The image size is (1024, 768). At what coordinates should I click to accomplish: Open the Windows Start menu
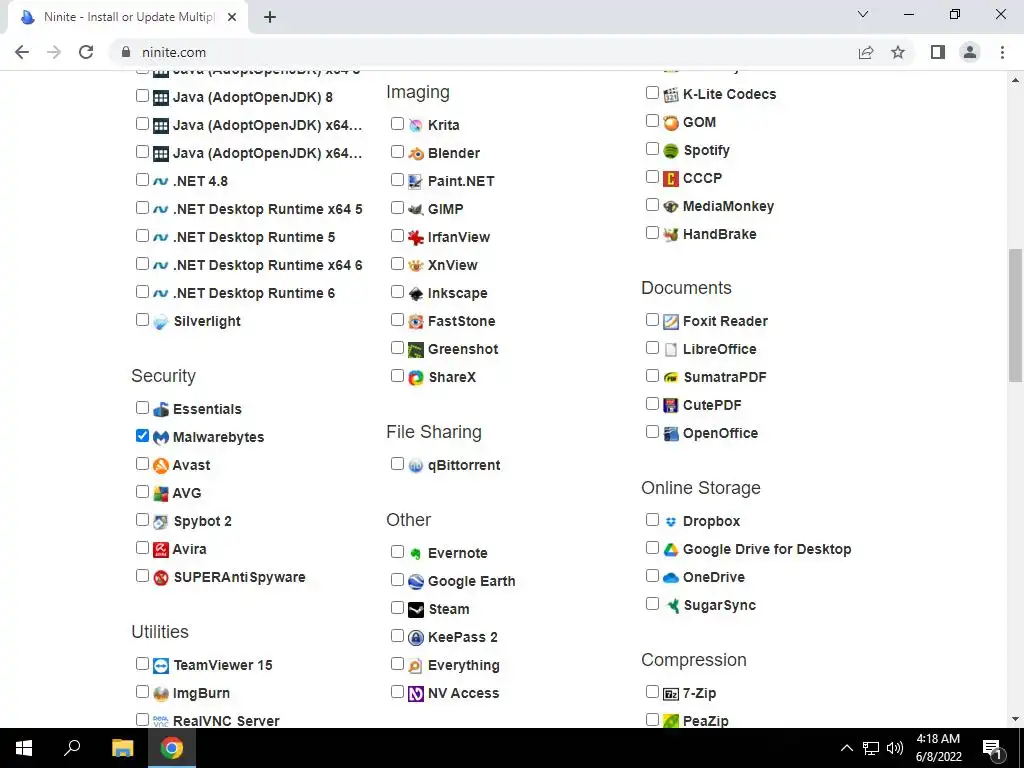coord(24,748)
